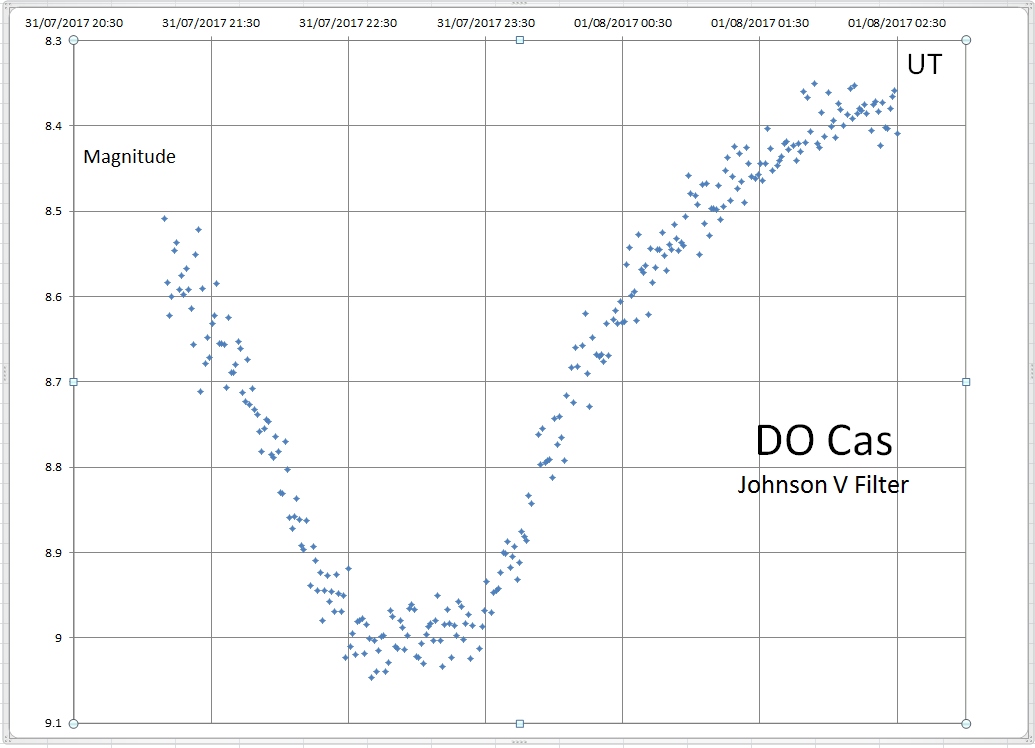Click the 9.1 magnitude axis value
The width and height of the screenshot is (1035, 748).
(x=53, y=724)
